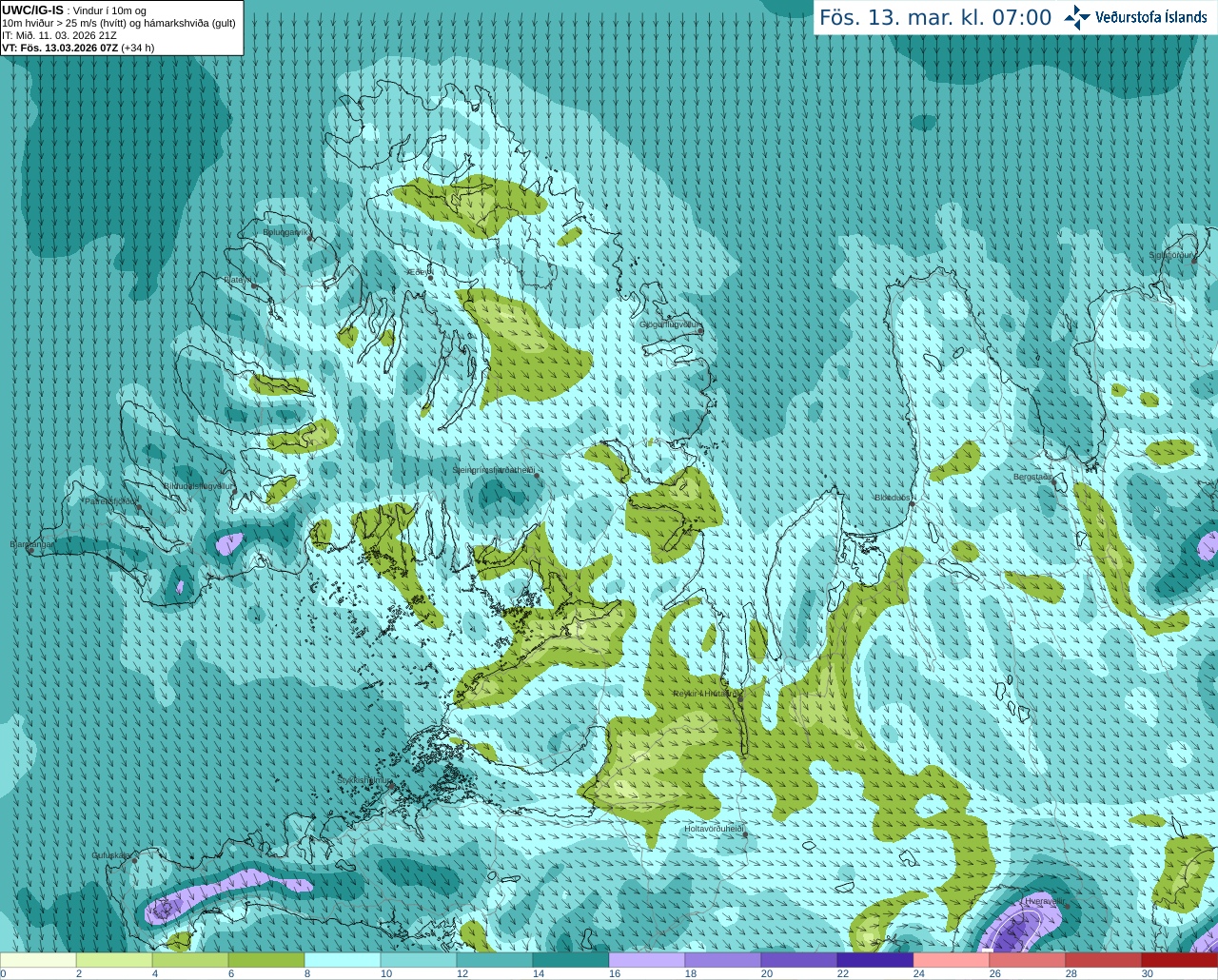The image size is (1218, 980).
Task: Click the Patreksfjörður station label
Action: [x=110, y=500]
